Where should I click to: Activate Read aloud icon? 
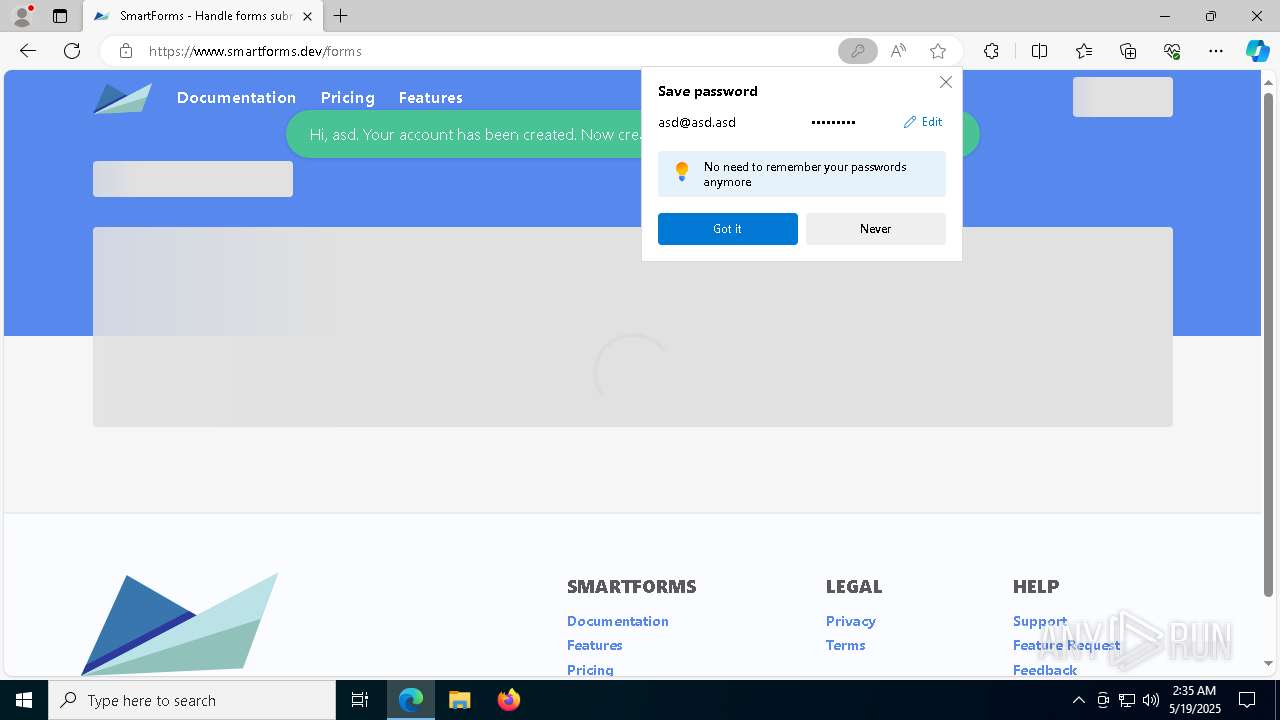[x=898, y=51]
